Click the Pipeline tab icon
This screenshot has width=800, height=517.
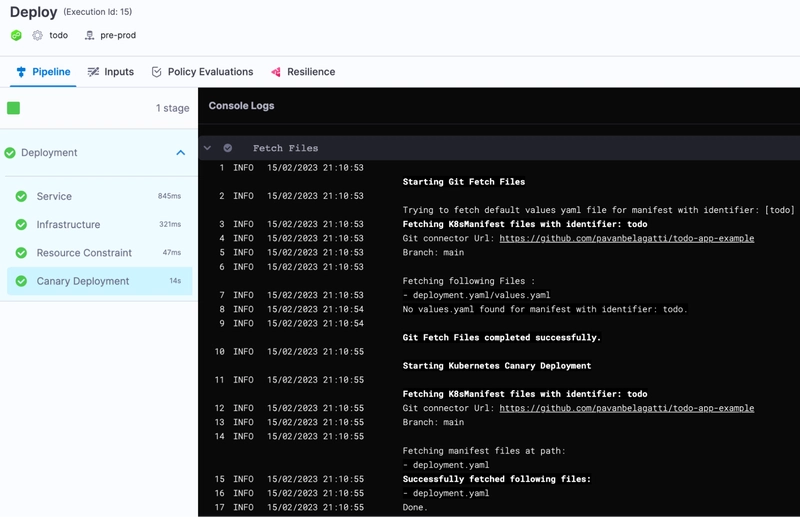point(21,72)
